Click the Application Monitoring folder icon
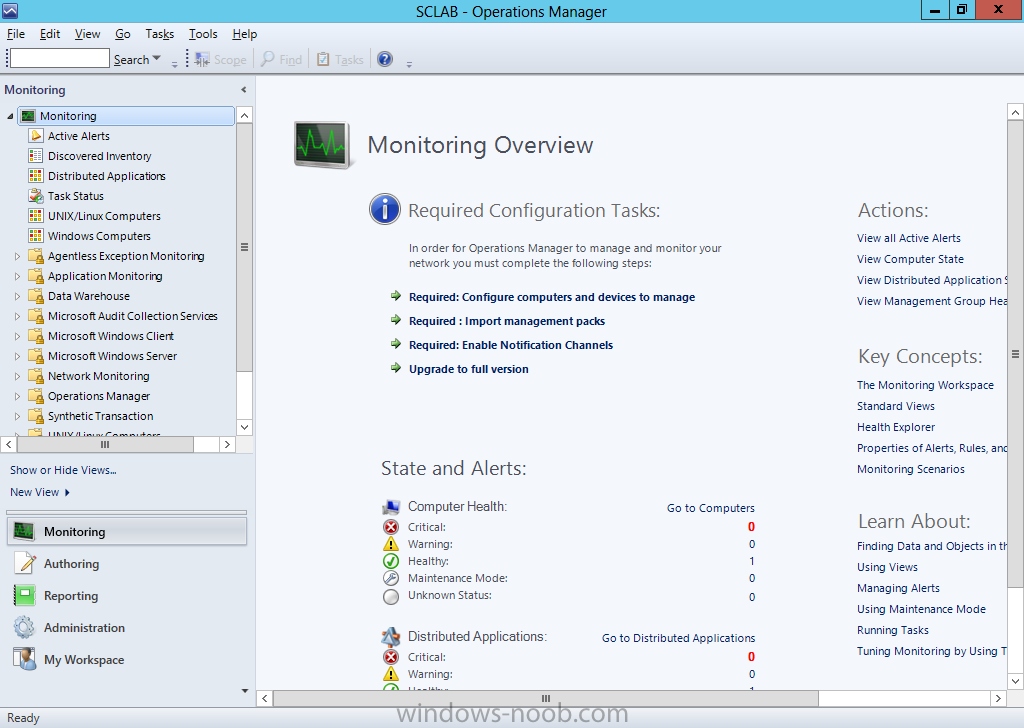Image resolution: width=1024 pixels, height=728 pixels. tap(36, 276)
